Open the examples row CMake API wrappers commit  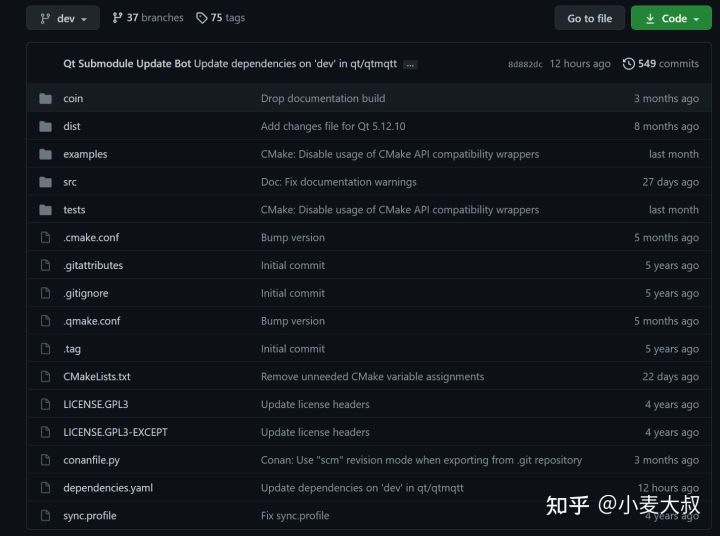coord(399,154)
